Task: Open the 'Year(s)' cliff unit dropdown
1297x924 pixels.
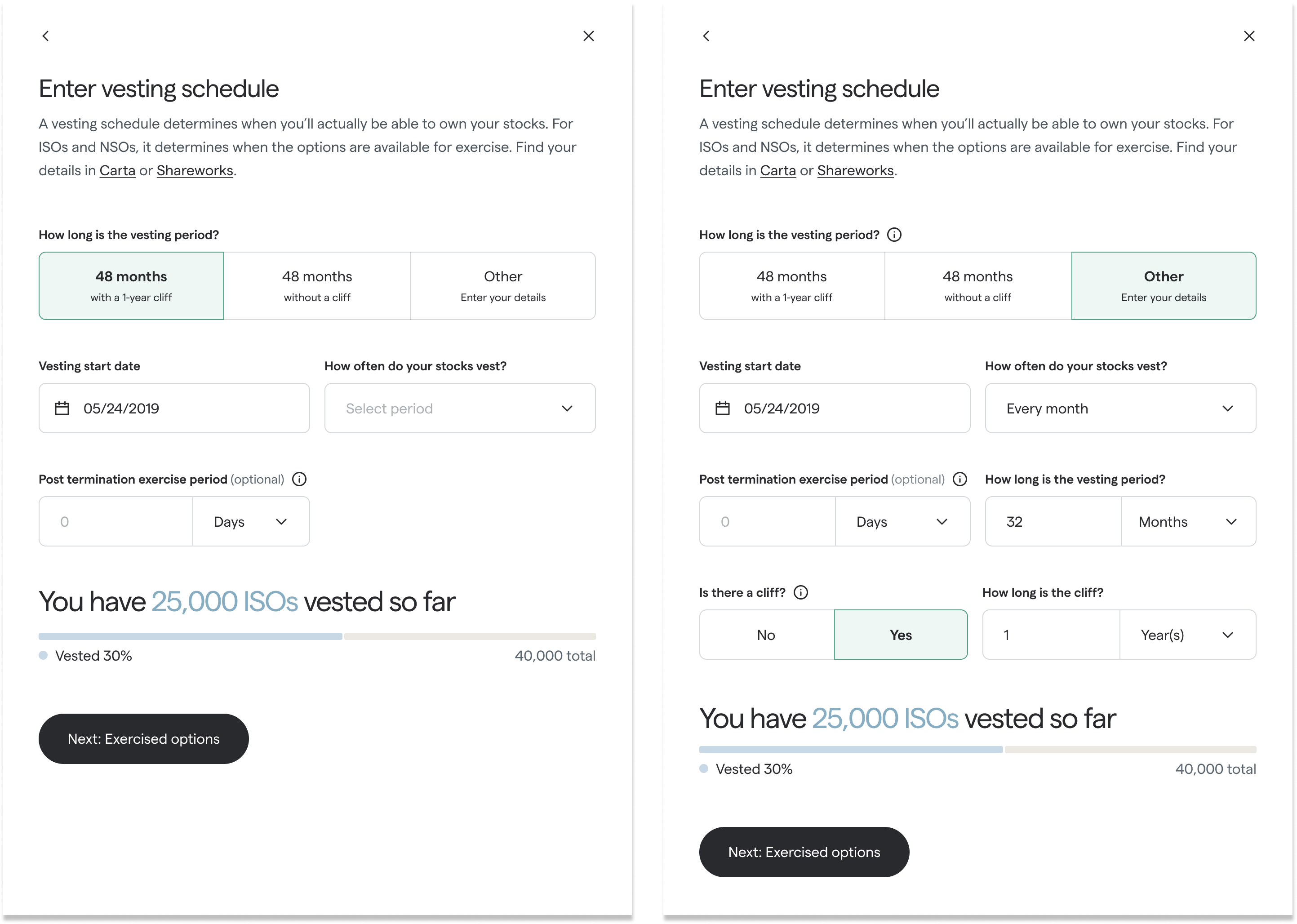Action: [x=1187, y=635]
